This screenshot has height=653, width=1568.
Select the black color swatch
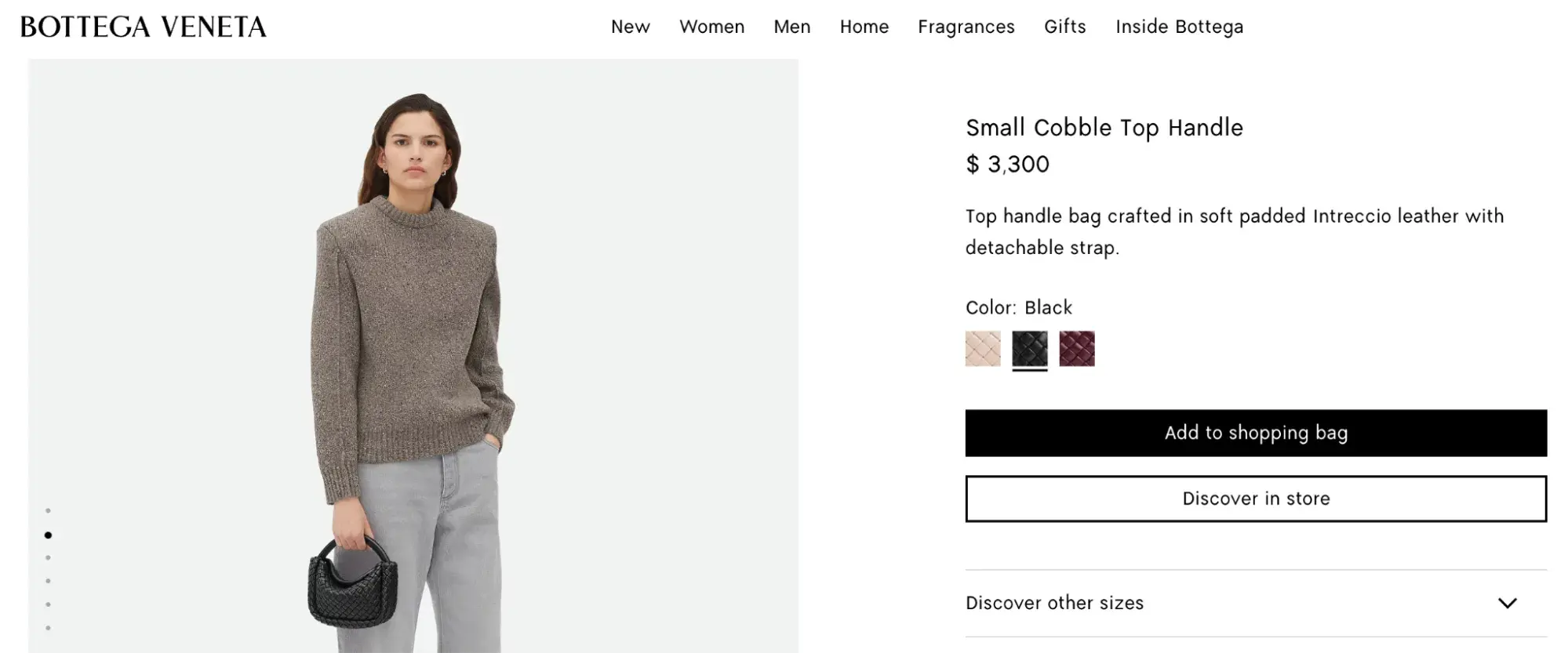pos(1029,349)
